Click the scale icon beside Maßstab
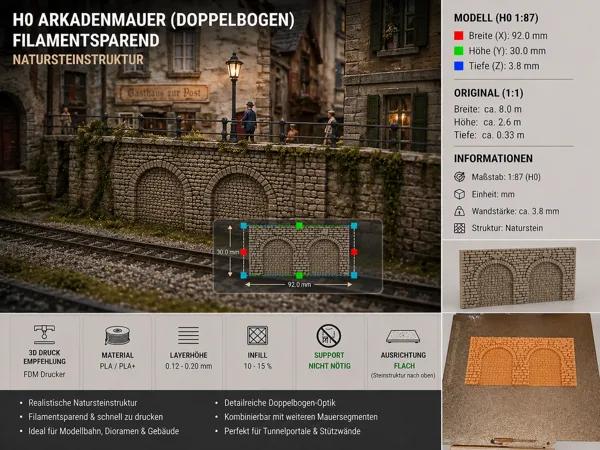The image size is (600, 450). coord(459,177)
